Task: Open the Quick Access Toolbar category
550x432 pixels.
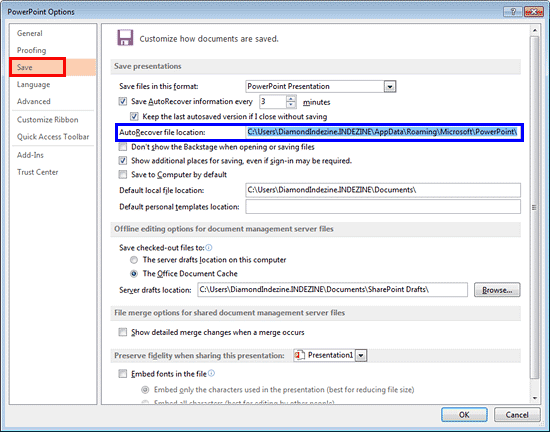Action: (x=53, y=136)
